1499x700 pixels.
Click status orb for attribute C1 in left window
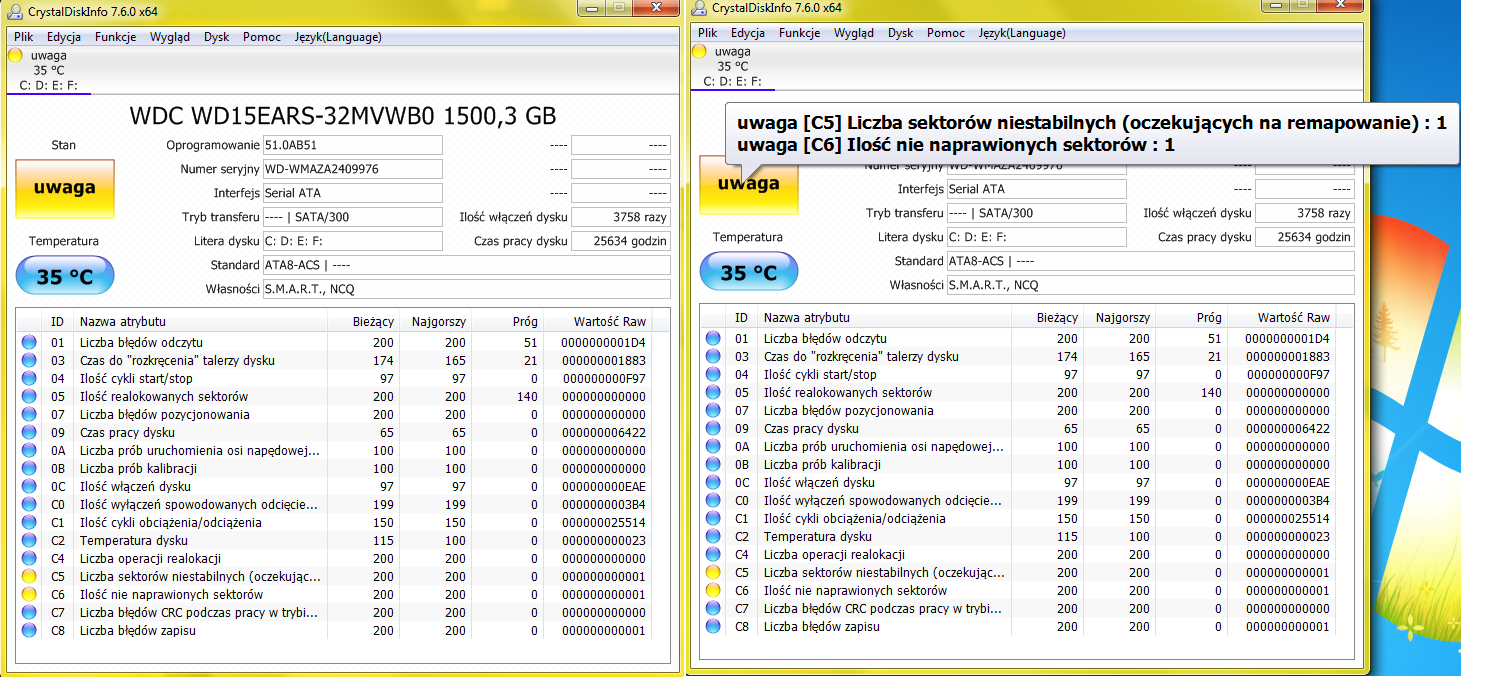(29, 522)
